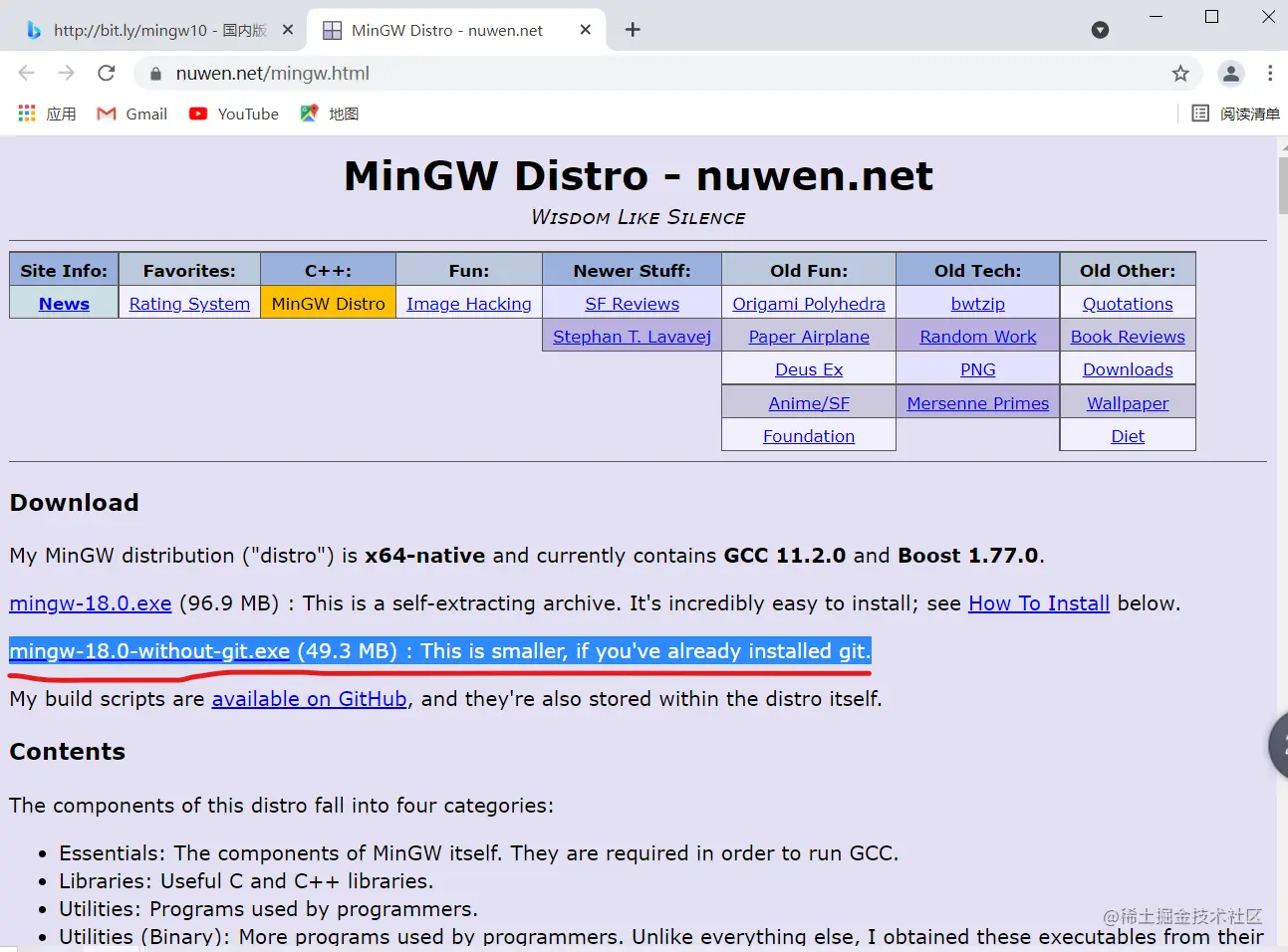Click the Wisdom Like Silence subtitle
The width and height of the screenshot is (1288, 952).
coord(639,217)
